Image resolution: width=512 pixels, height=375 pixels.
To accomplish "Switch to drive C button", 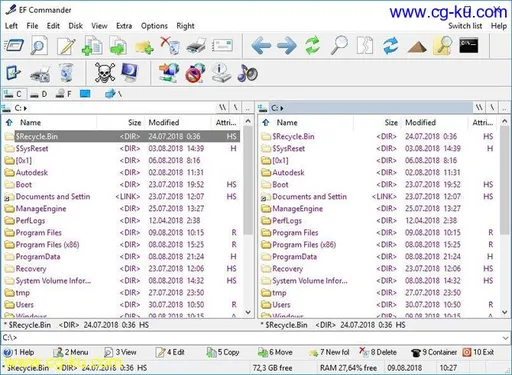I will tap(13, 94).
